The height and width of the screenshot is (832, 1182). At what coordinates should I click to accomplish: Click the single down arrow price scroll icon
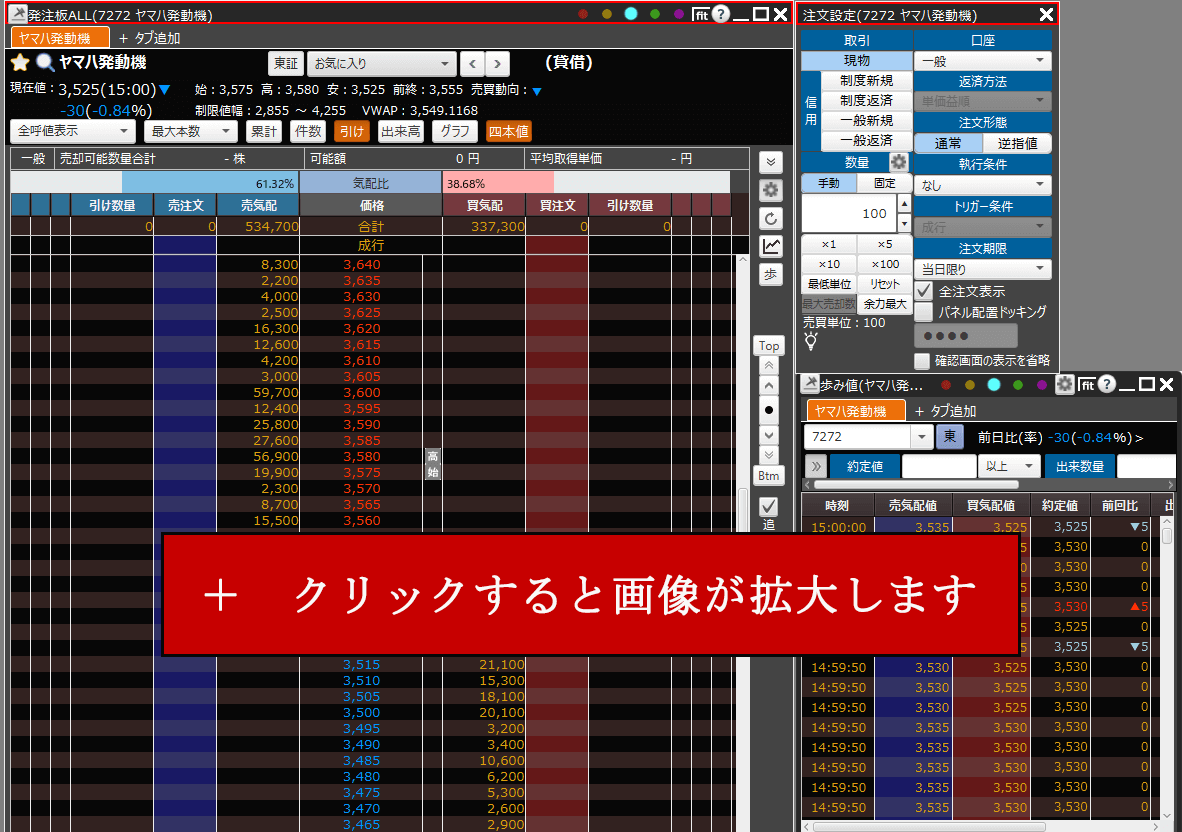(x=769, y=435)
